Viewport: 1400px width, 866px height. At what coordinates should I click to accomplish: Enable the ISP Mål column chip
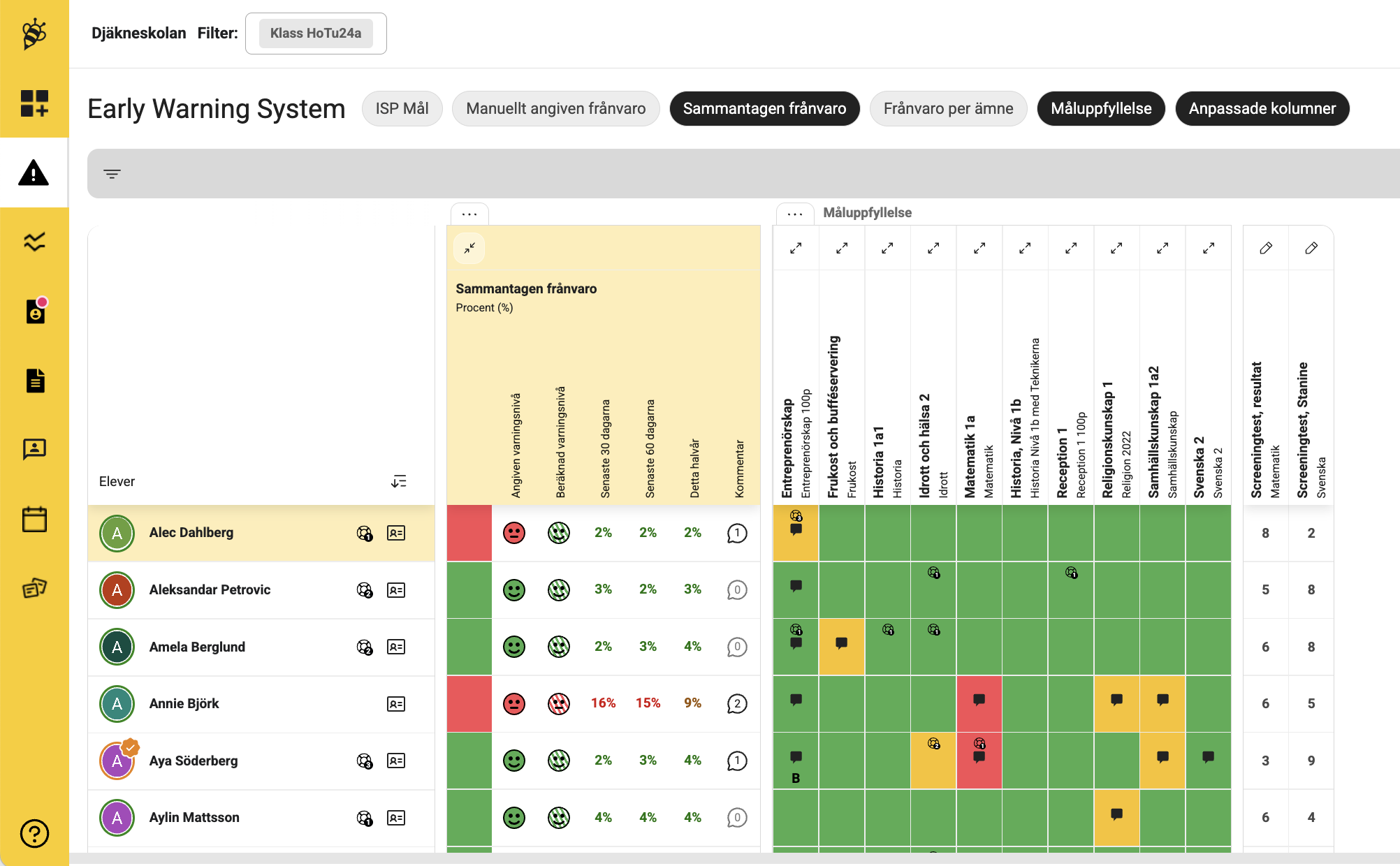tap(402, 108)
